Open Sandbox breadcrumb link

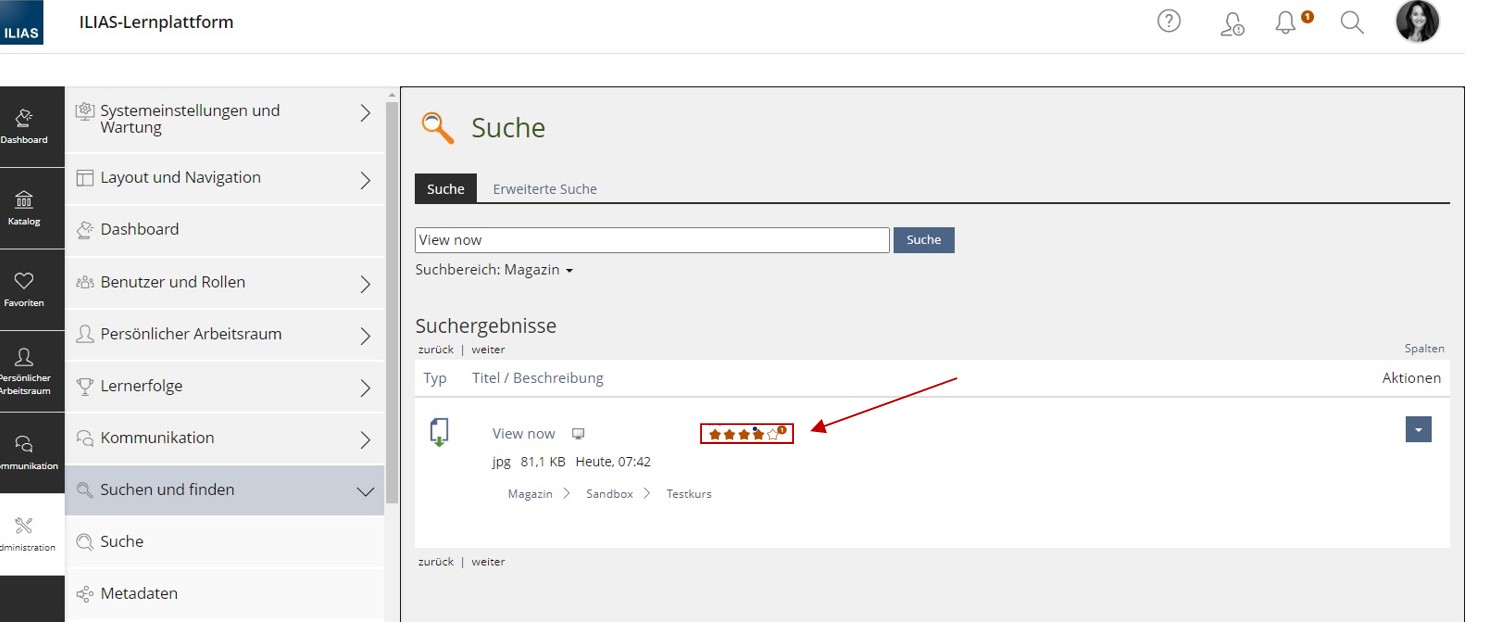click(x=610, y=494)
